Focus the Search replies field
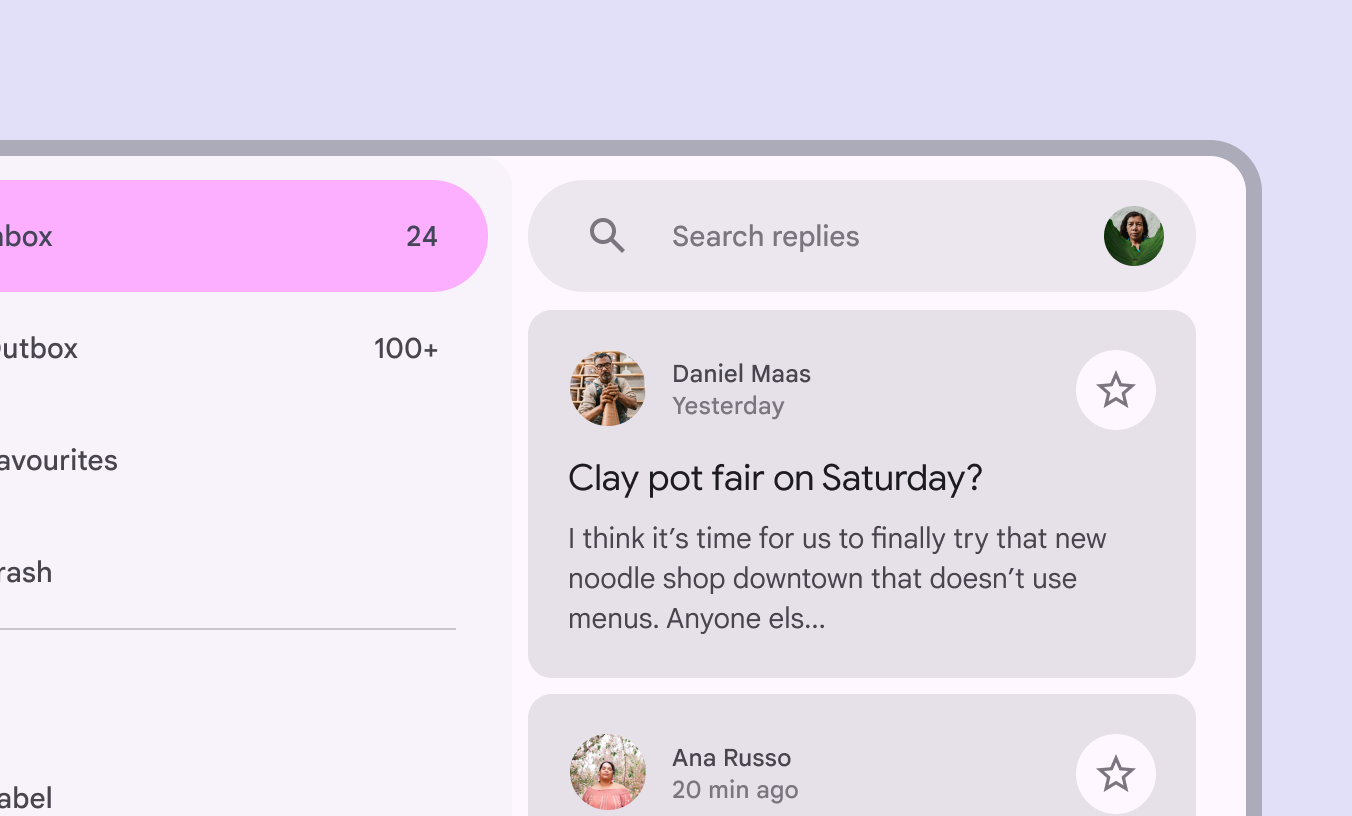The height and width of the screenshot is (816, 1352). [x=765, y=236]
